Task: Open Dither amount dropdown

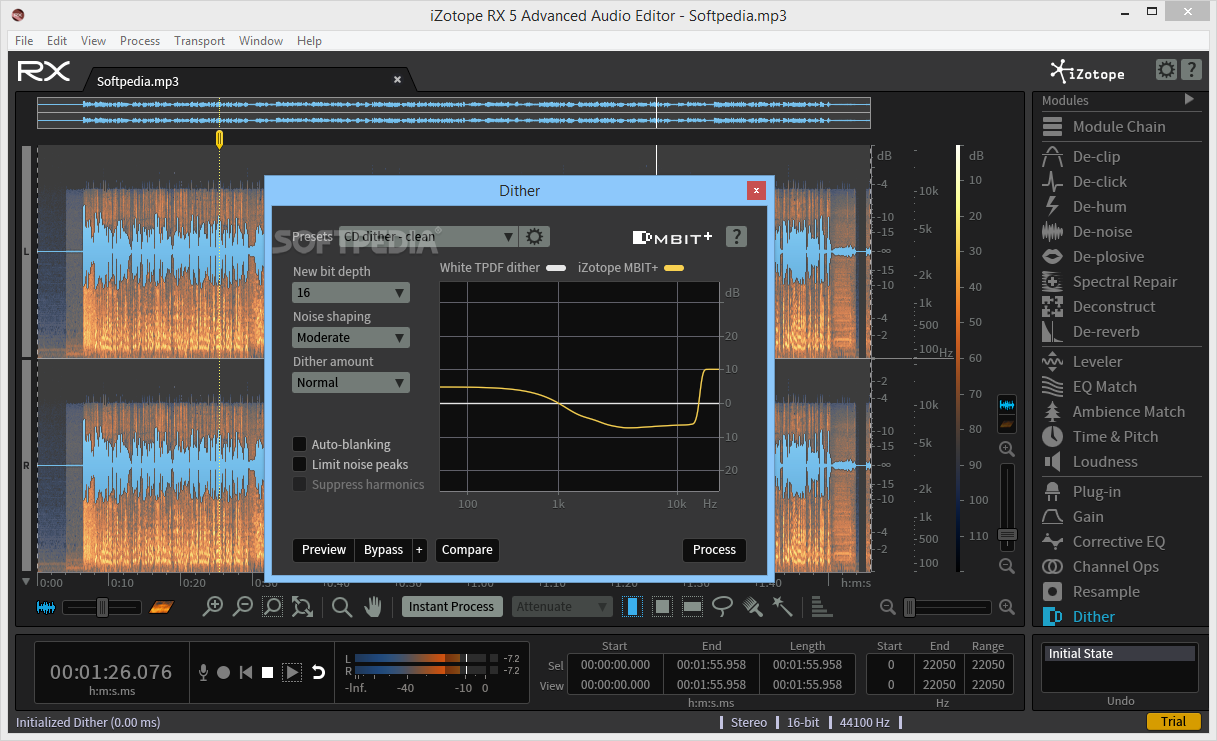Action: point(351,383)
